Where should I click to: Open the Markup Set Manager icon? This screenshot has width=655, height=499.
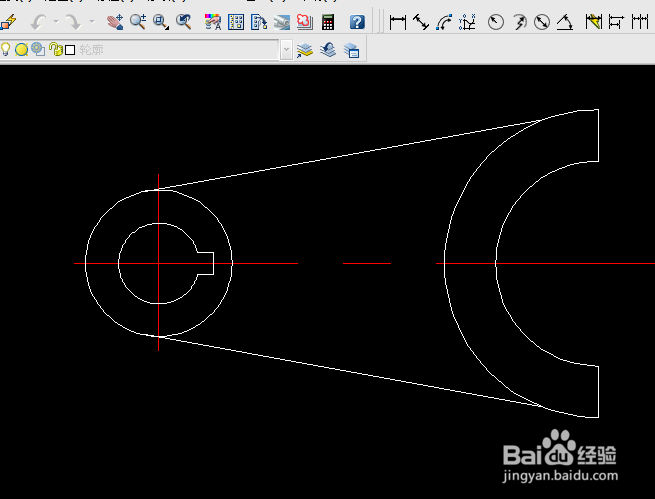tap(305, 22)
